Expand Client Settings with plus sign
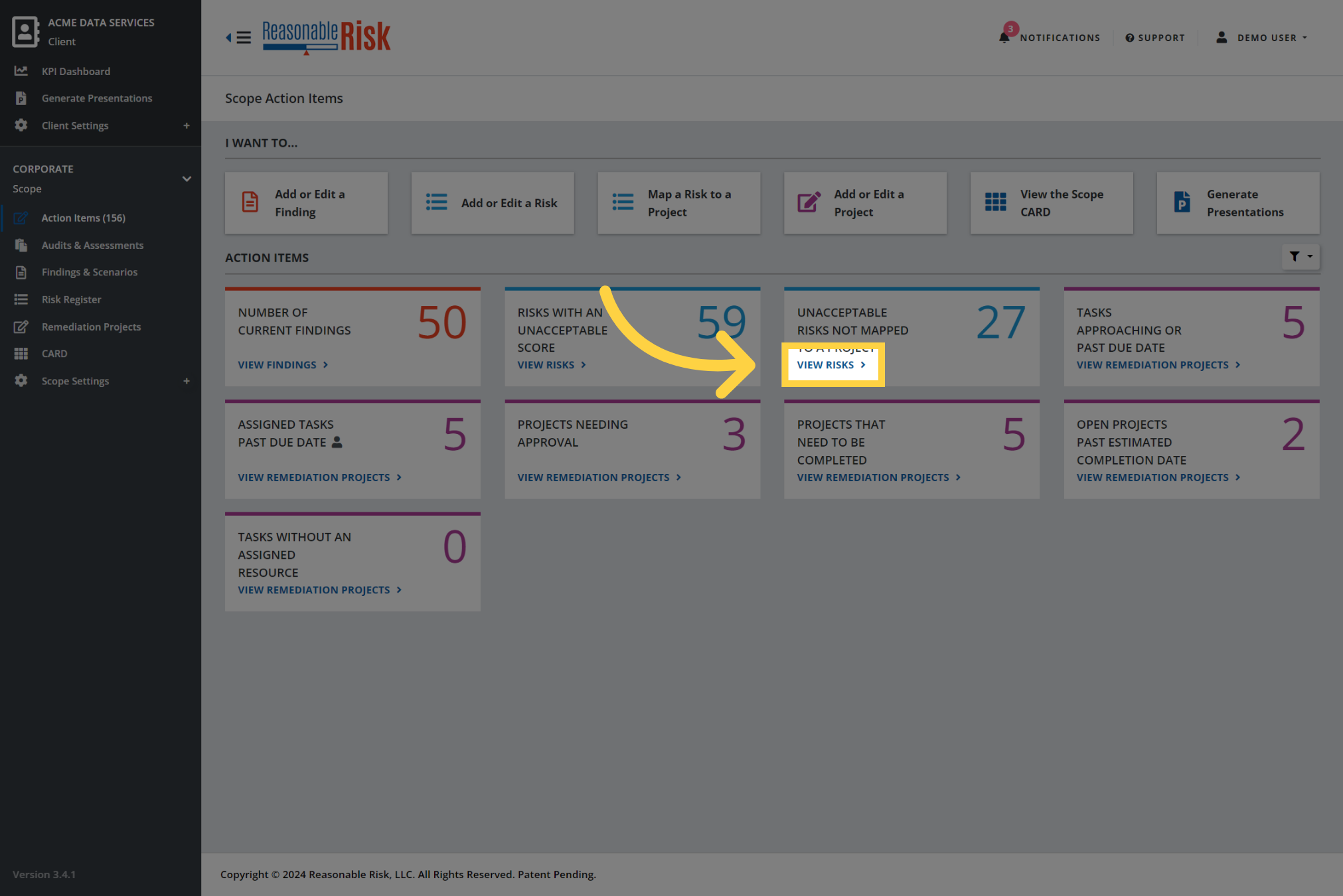 187,125
